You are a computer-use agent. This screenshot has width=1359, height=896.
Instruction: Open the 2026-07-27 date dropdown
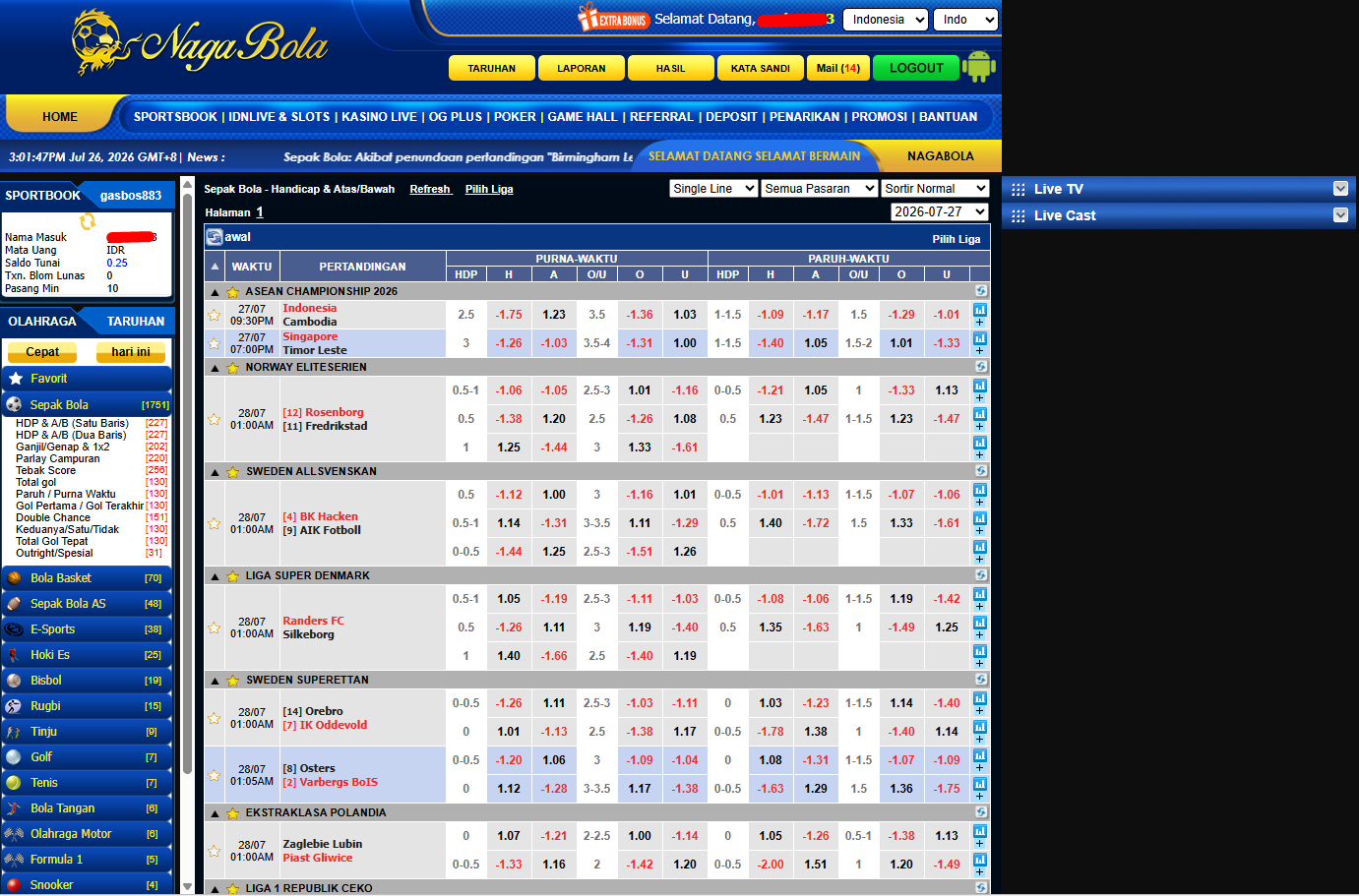coord(940,212)
